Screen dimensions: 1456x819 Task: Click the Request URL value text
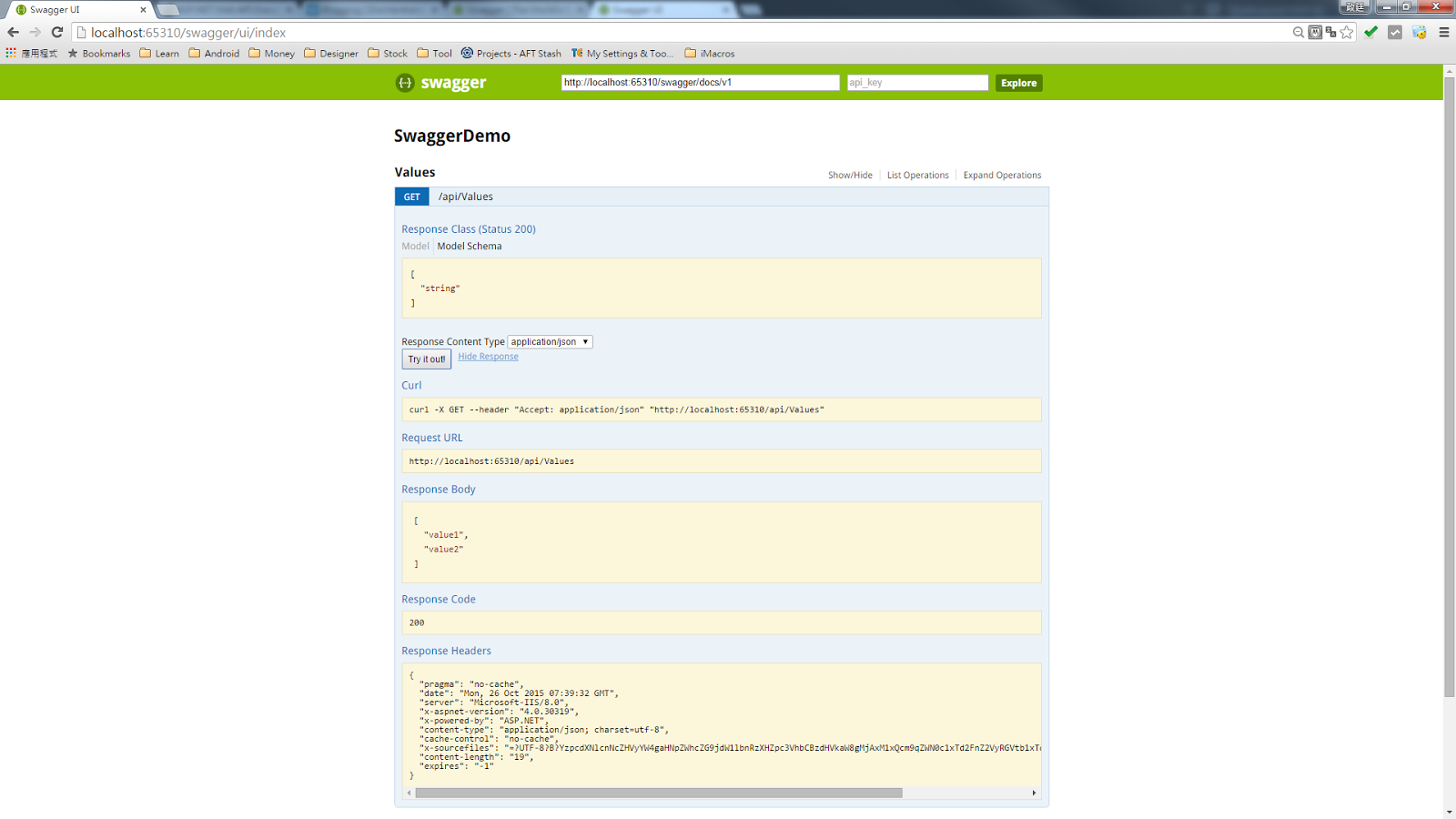click(491, 461)
